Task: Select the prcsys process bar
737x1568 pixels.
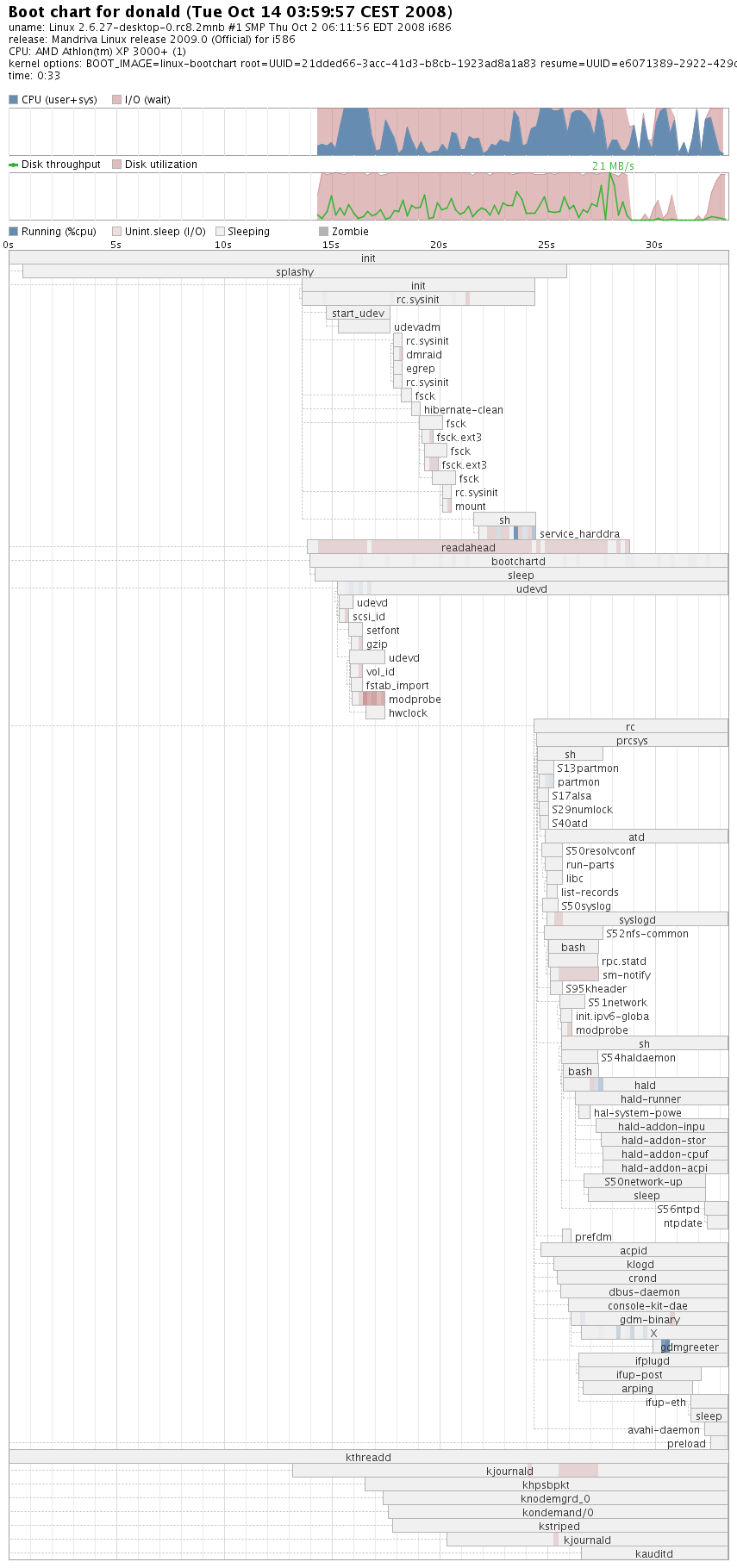Action: click(x=631, y=741)
